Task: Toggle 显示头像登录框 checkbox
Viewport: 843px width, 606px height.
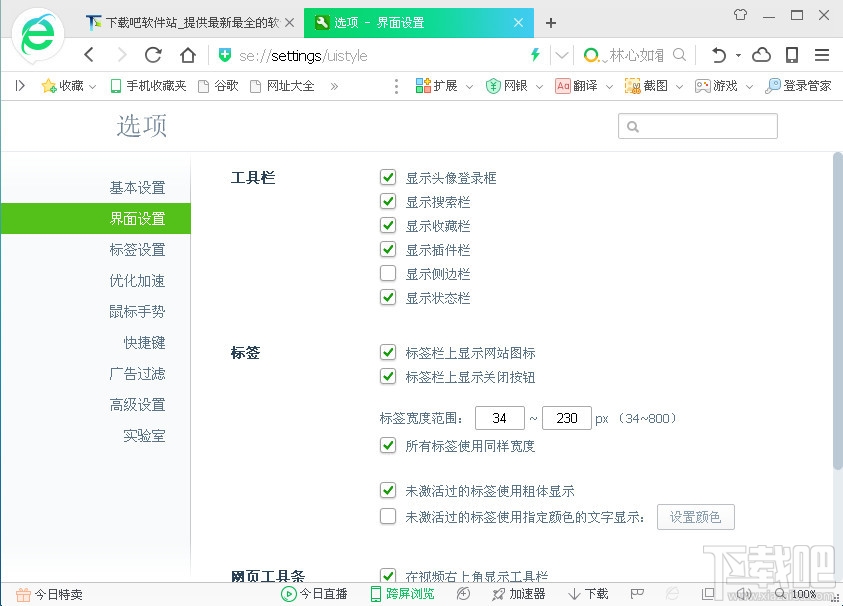Action: coord(388,177)
